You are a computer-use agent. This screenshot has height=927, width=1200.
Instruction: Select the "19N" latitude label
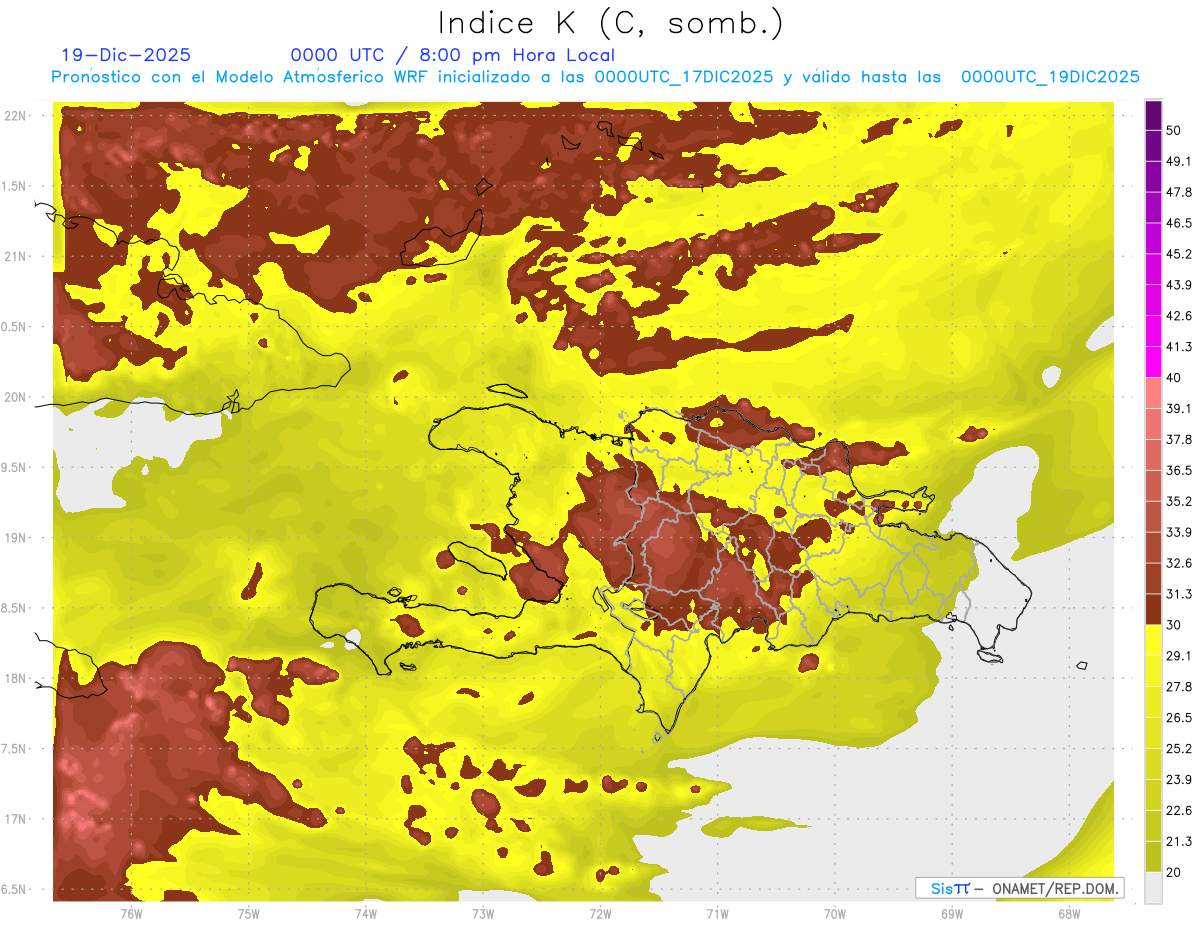[16, 538]
